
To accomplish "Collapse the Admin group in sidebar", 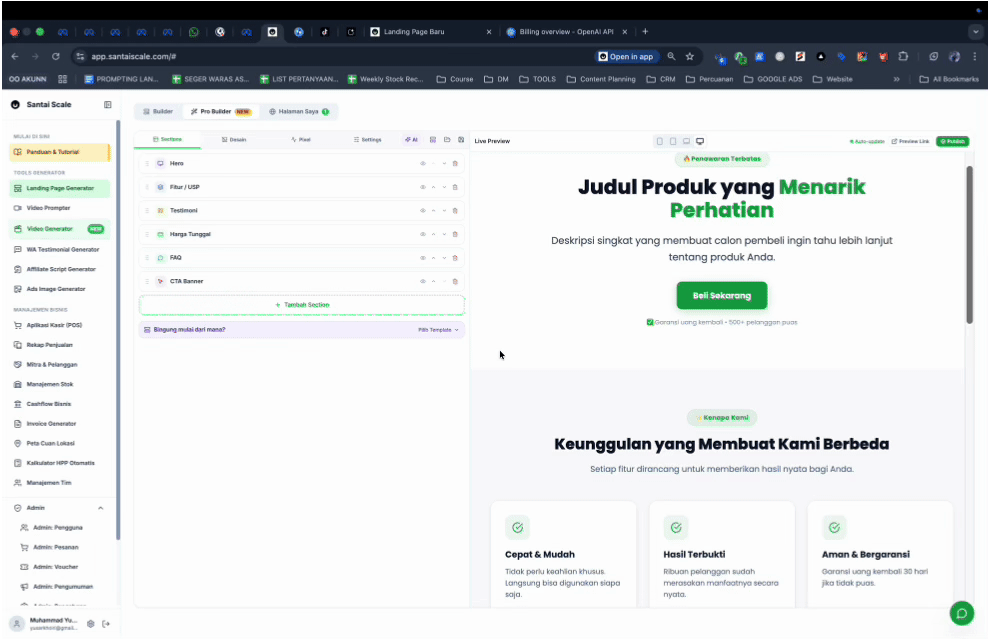I will pyautogui.click(x=100, y=508).
